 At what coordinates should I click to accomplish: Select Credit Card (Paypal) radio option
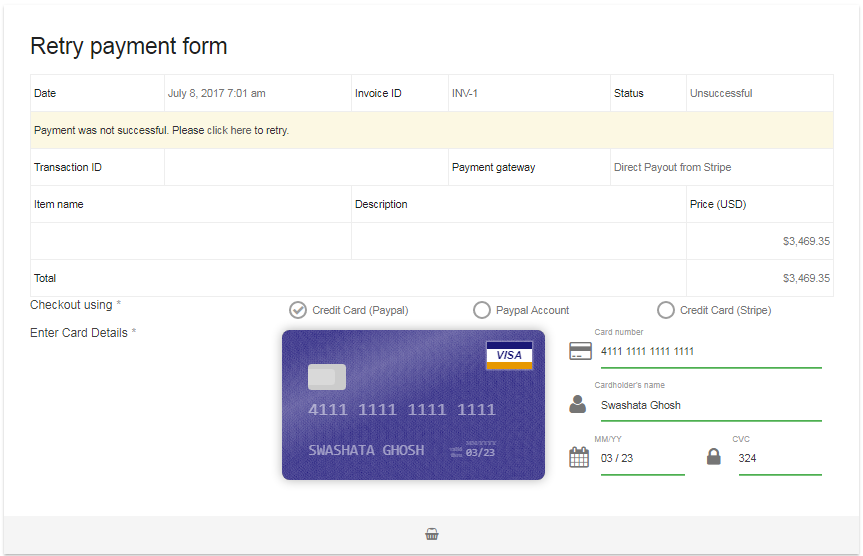(x=298, y=310)
